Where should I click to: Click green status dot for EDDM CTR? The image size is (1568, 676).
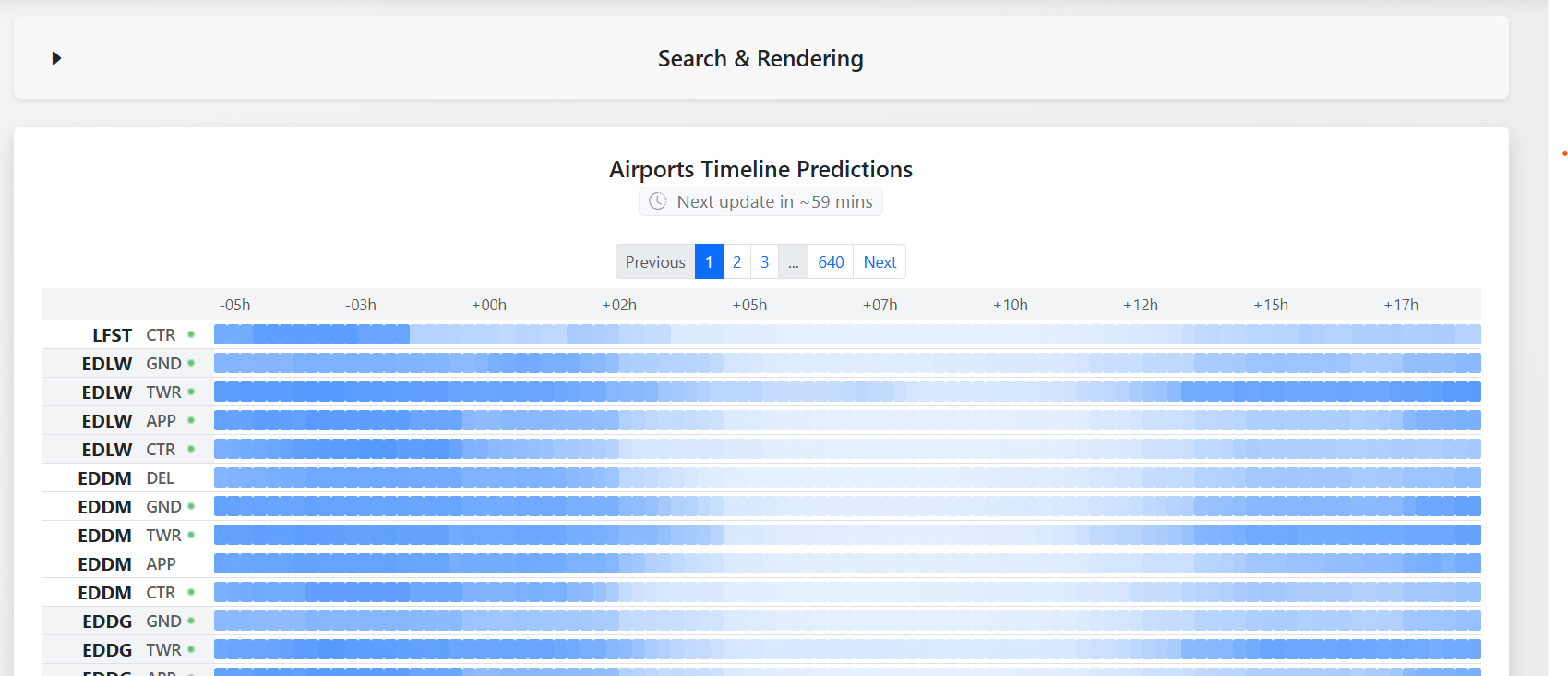[191, 592]
